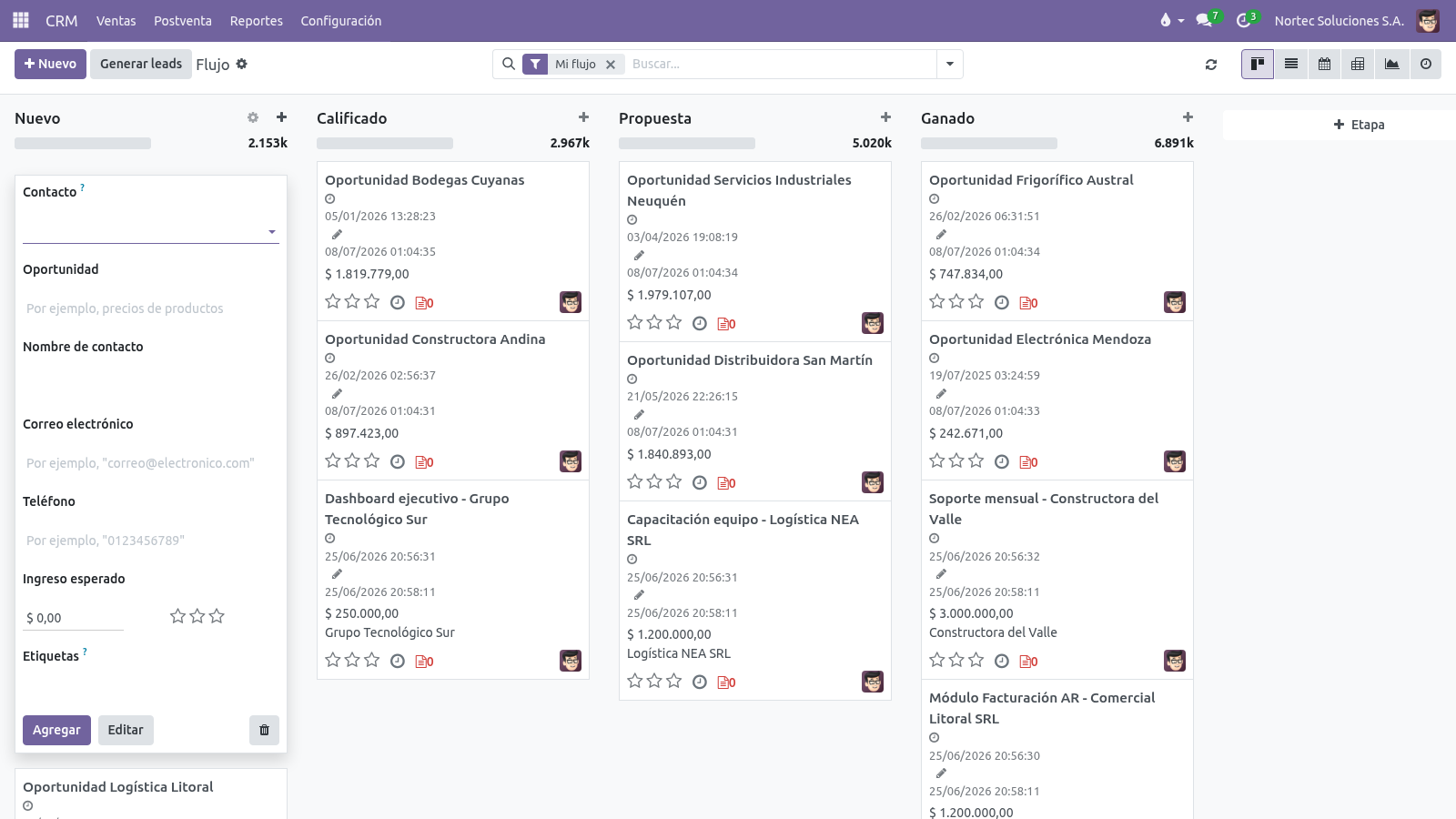Click Agregar to save the opportunity

[56, 730]
